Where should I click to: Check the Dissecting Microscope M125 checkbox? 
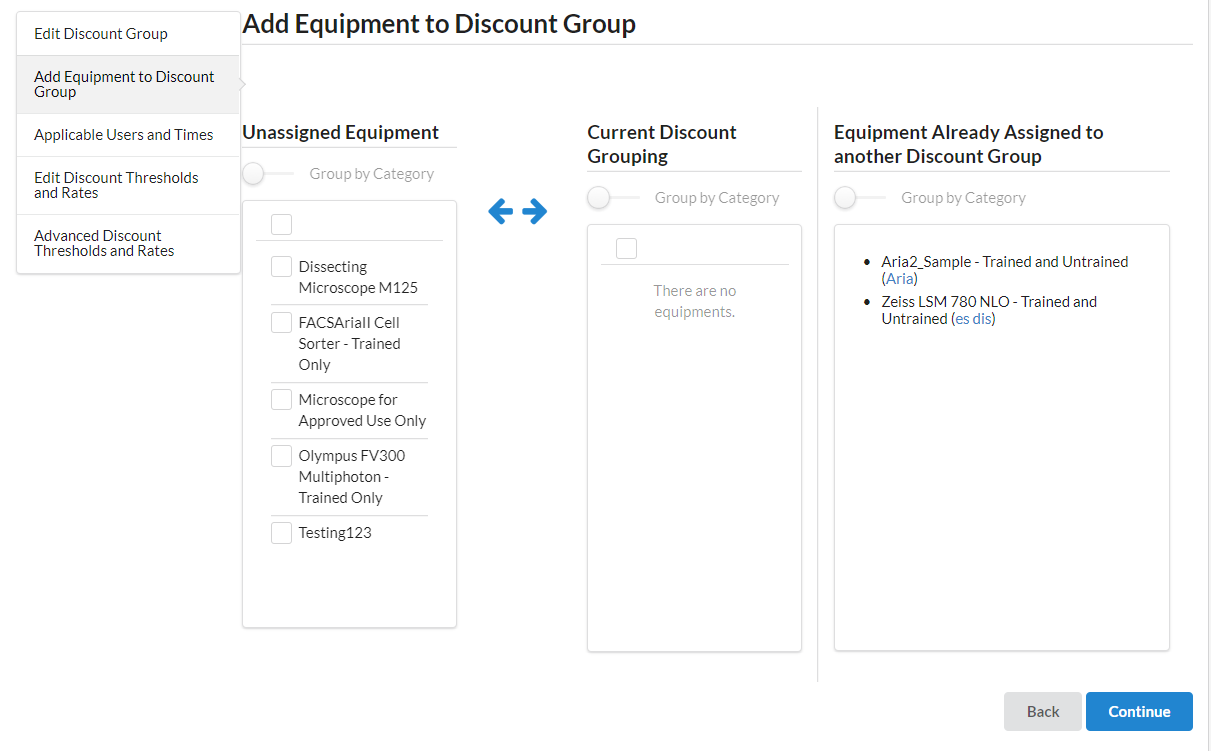coord(282,267)
